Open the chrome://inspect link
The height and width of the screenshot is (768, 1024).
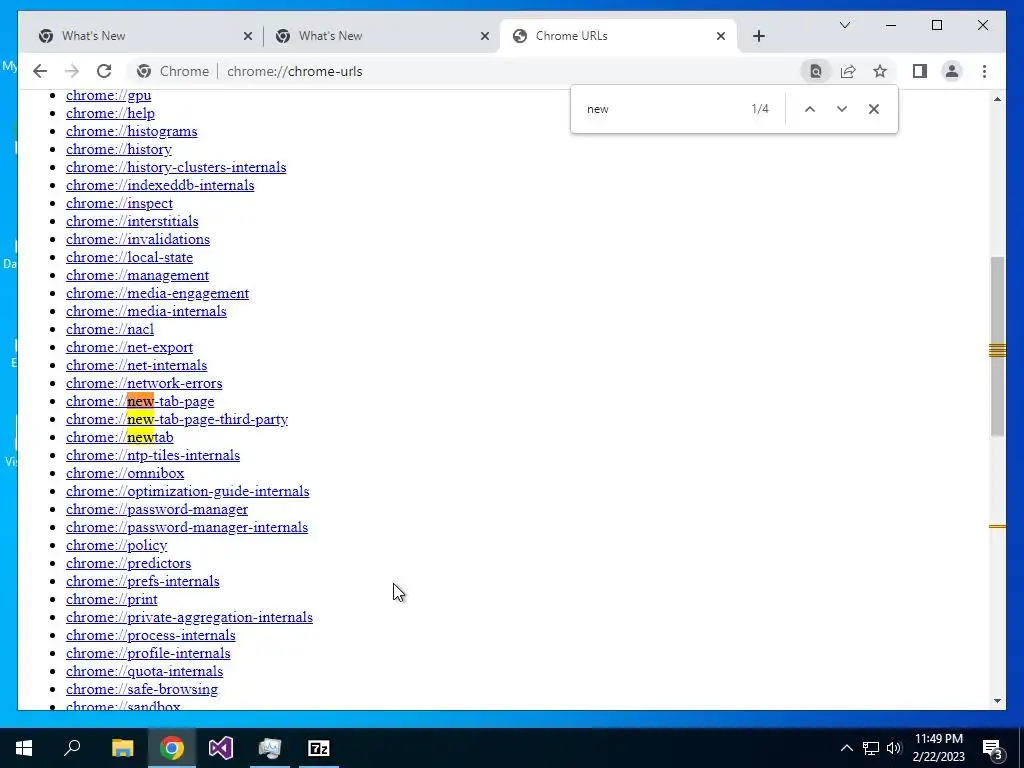(x=120, y=203)
